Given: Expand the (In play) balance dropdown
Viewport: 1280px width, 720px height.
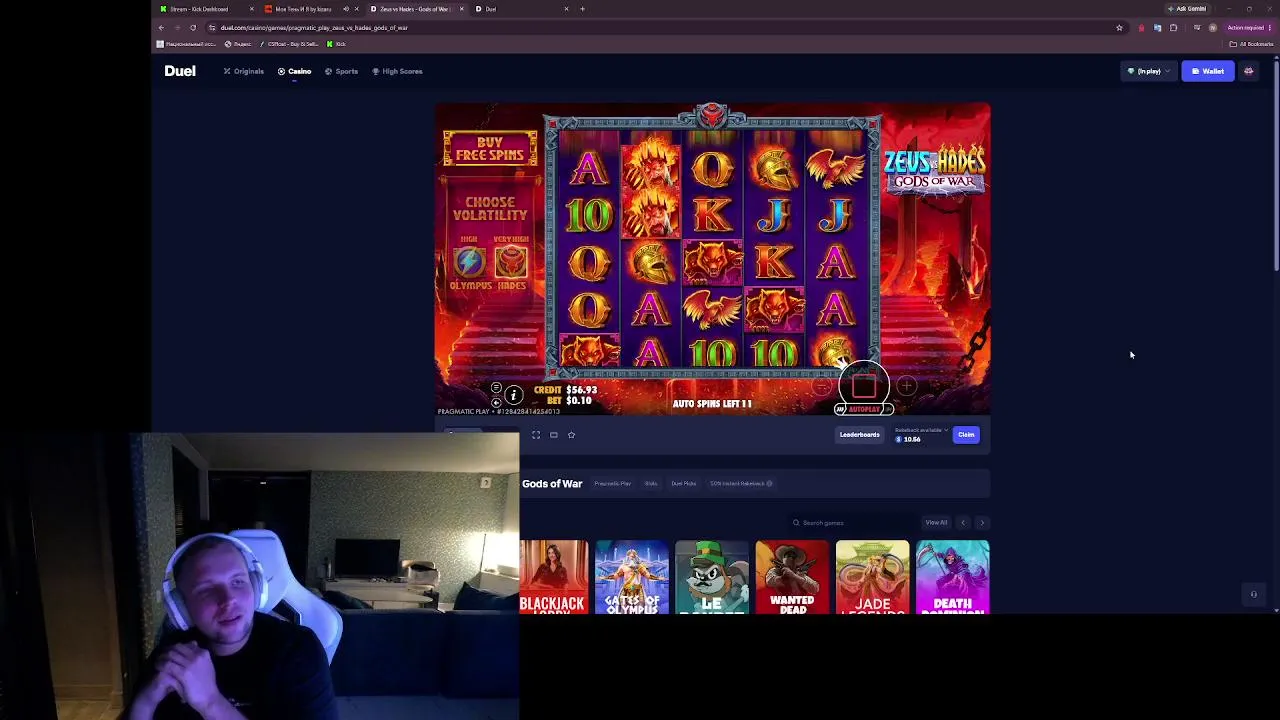Looking at the screenshot, I should point(1149,71).
